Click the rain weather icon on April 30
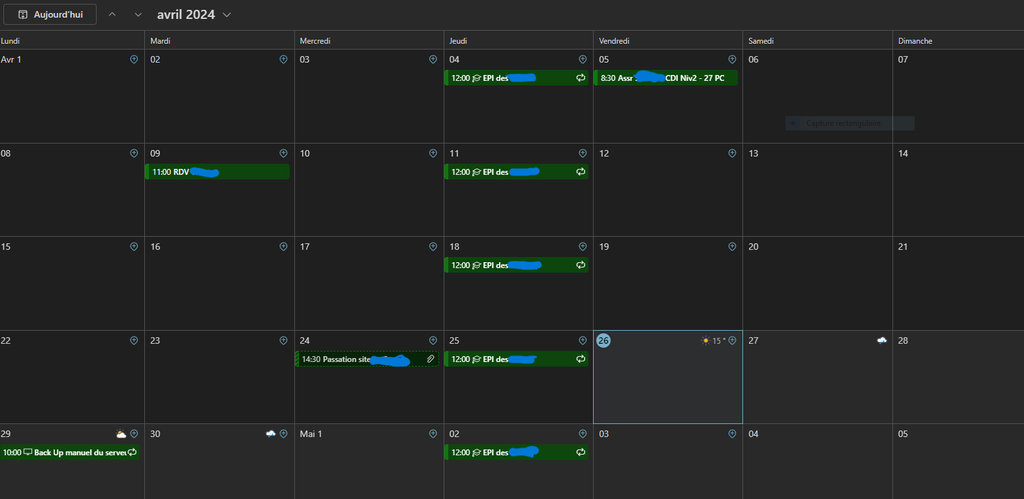Screen dimensions: 1024x499 tap(270, 434)
